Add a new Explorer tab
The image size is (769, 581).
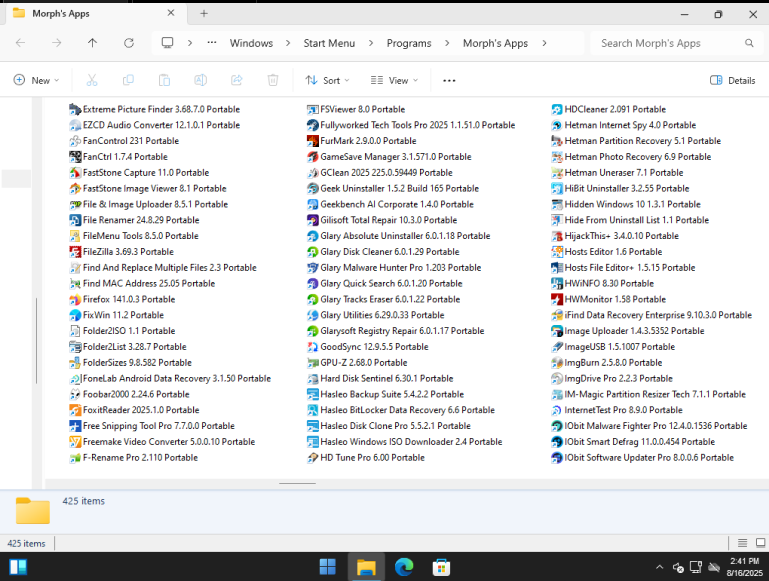click(x=204, y=14)
